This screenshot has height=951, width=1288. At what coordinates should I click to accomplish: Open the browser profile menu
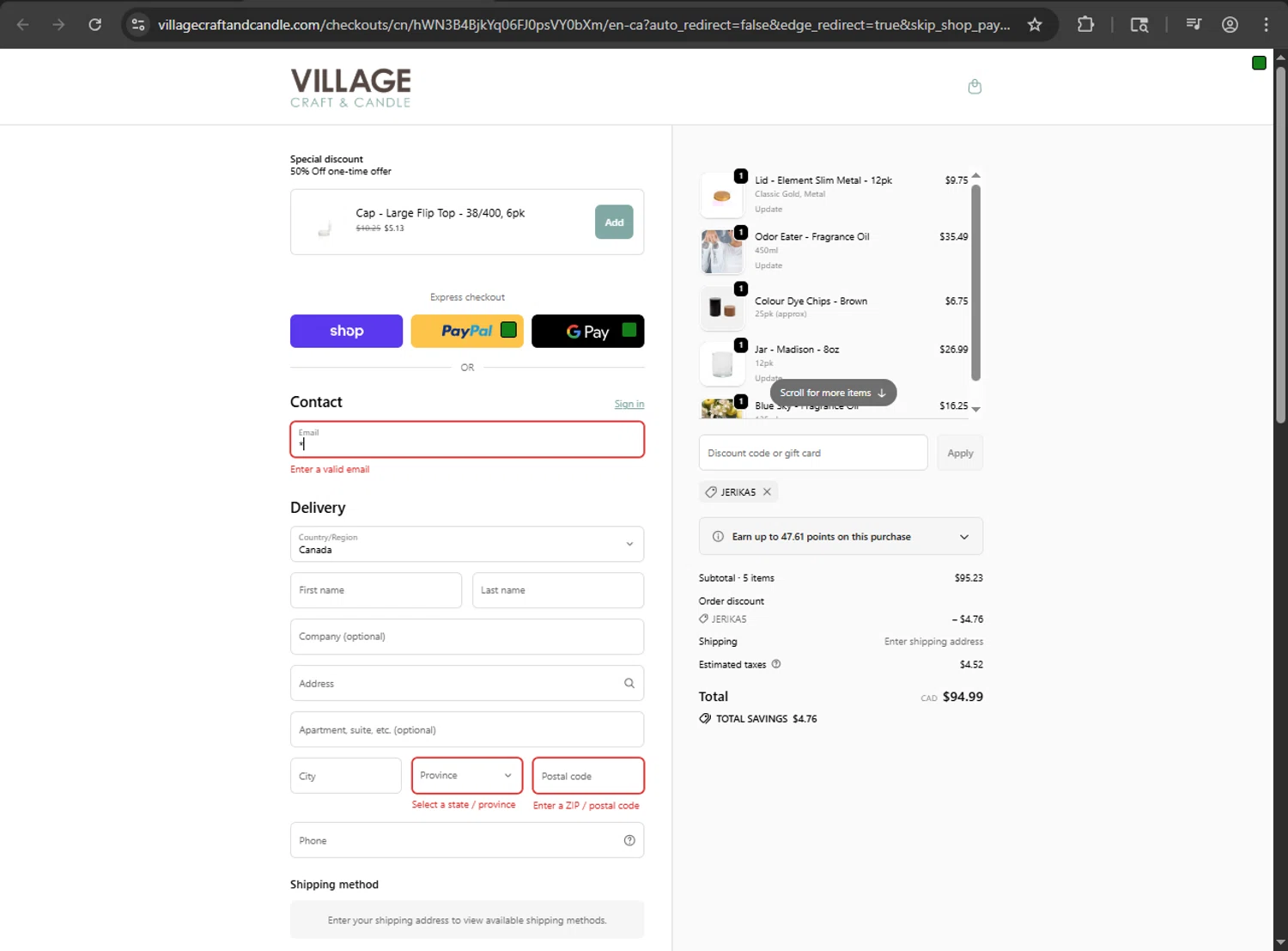coord(1230,24)
